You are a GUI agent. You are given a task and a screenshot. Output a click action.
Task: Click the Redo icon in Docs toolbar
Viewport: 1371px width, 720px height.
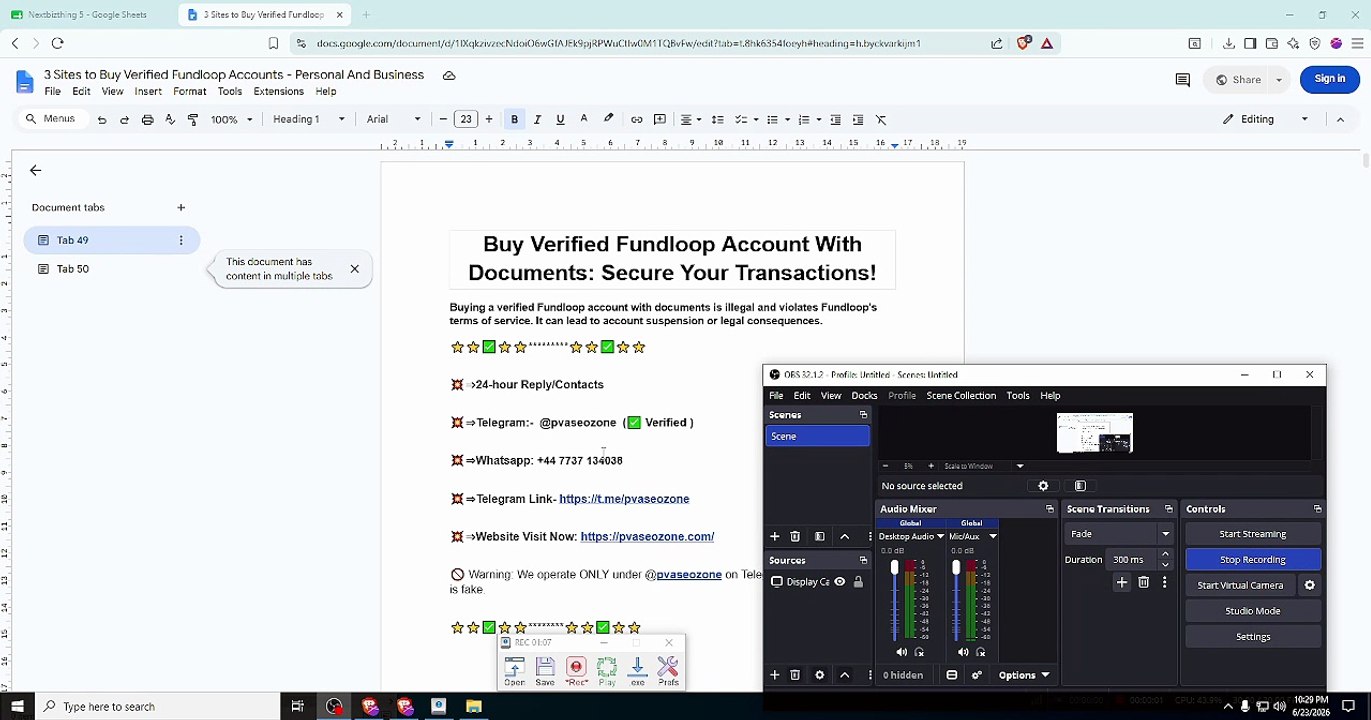124,120
